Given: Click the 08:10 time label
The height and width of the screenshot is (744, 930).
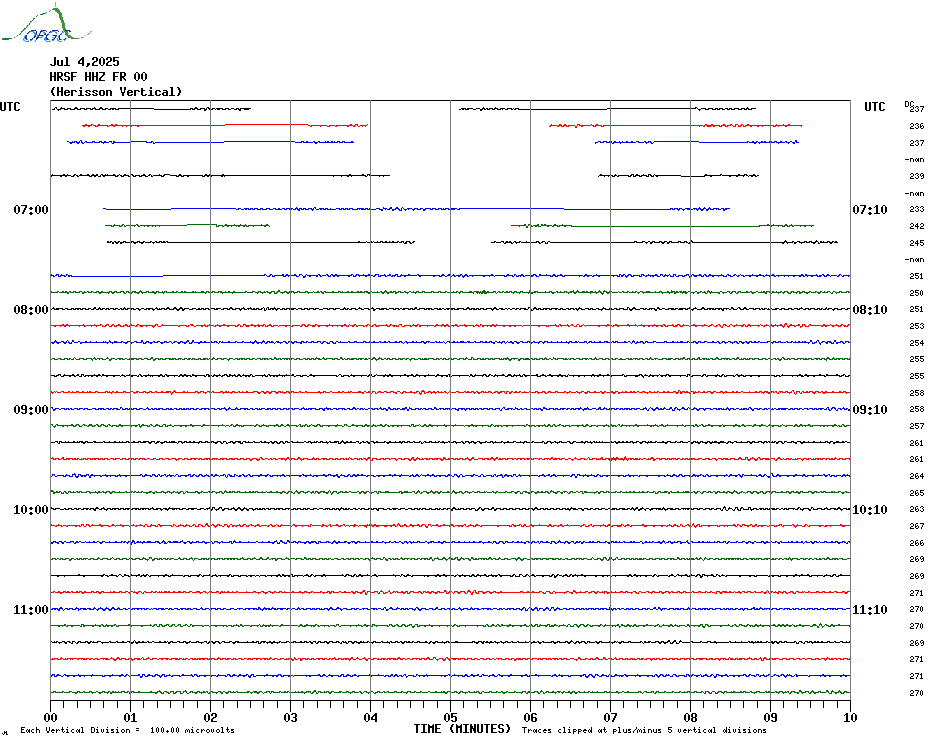Looking at the screenshot, I should [870, 310].
